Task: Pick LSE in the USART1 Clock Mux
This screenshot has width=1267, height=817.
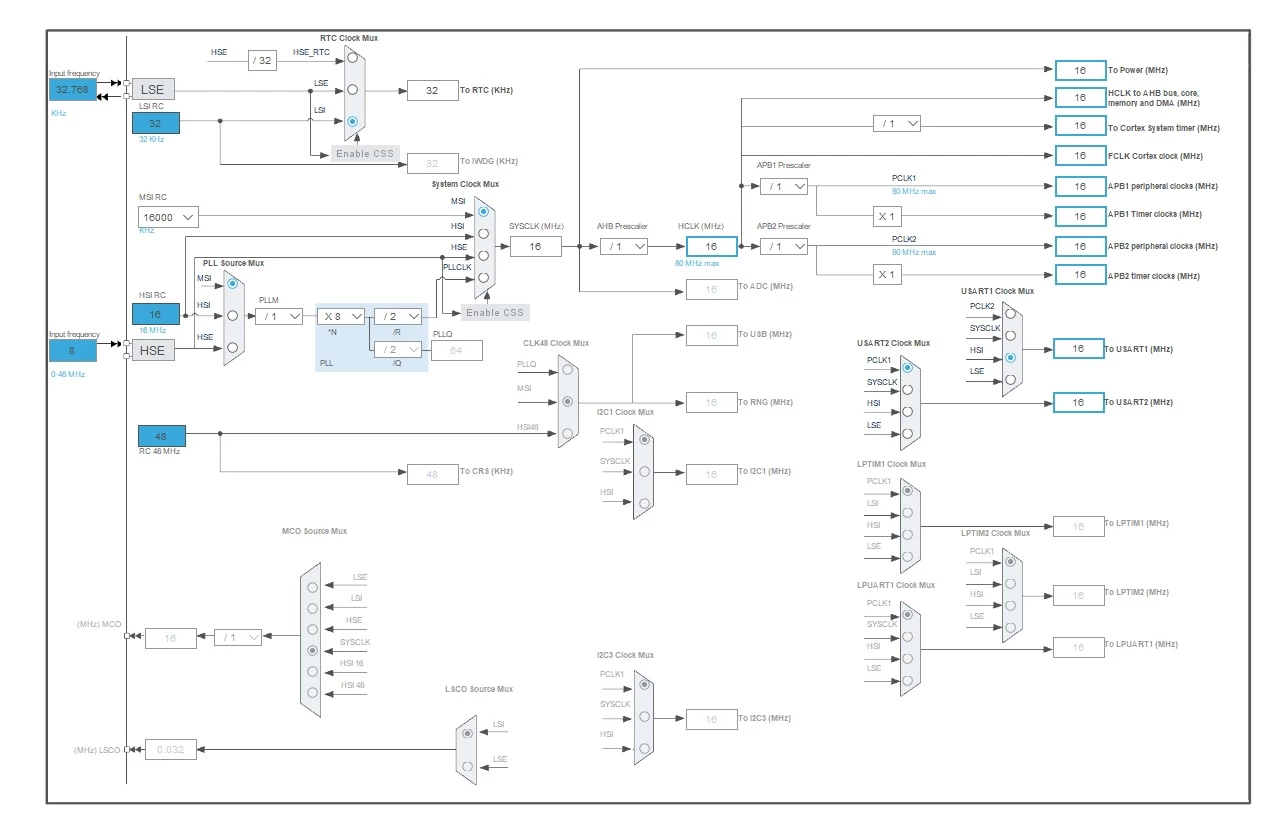Action: 1011,379
